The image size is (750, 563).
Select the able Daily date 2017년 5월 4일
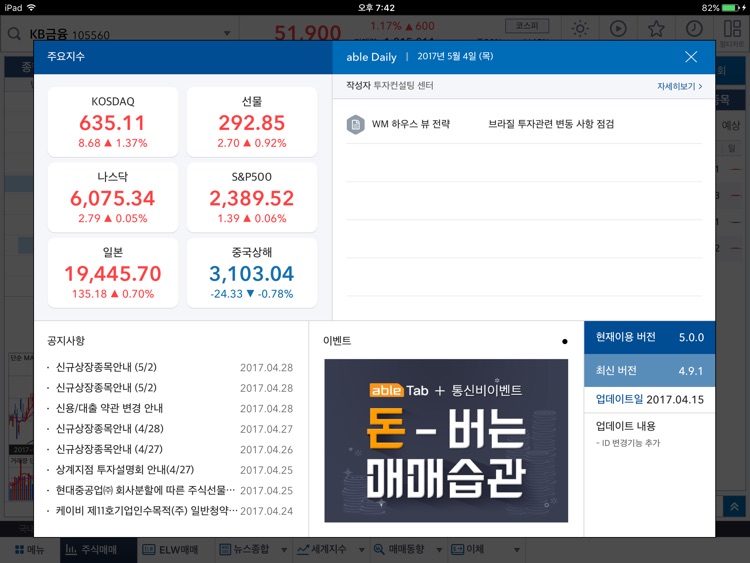(x=455, y=56)
